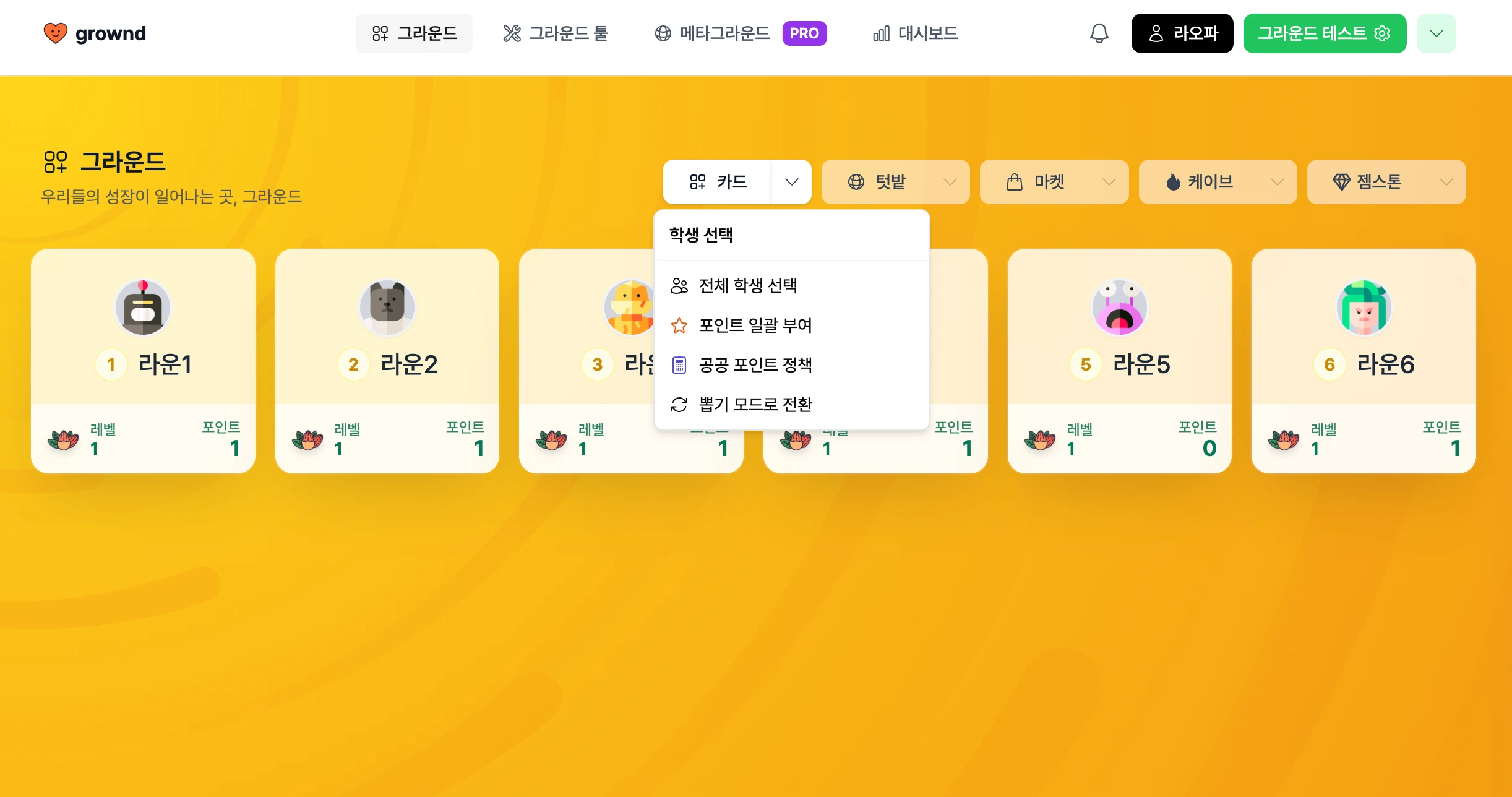
Task: Choose 포인트 일괄 부여 from menu
Action: [792, 325]
